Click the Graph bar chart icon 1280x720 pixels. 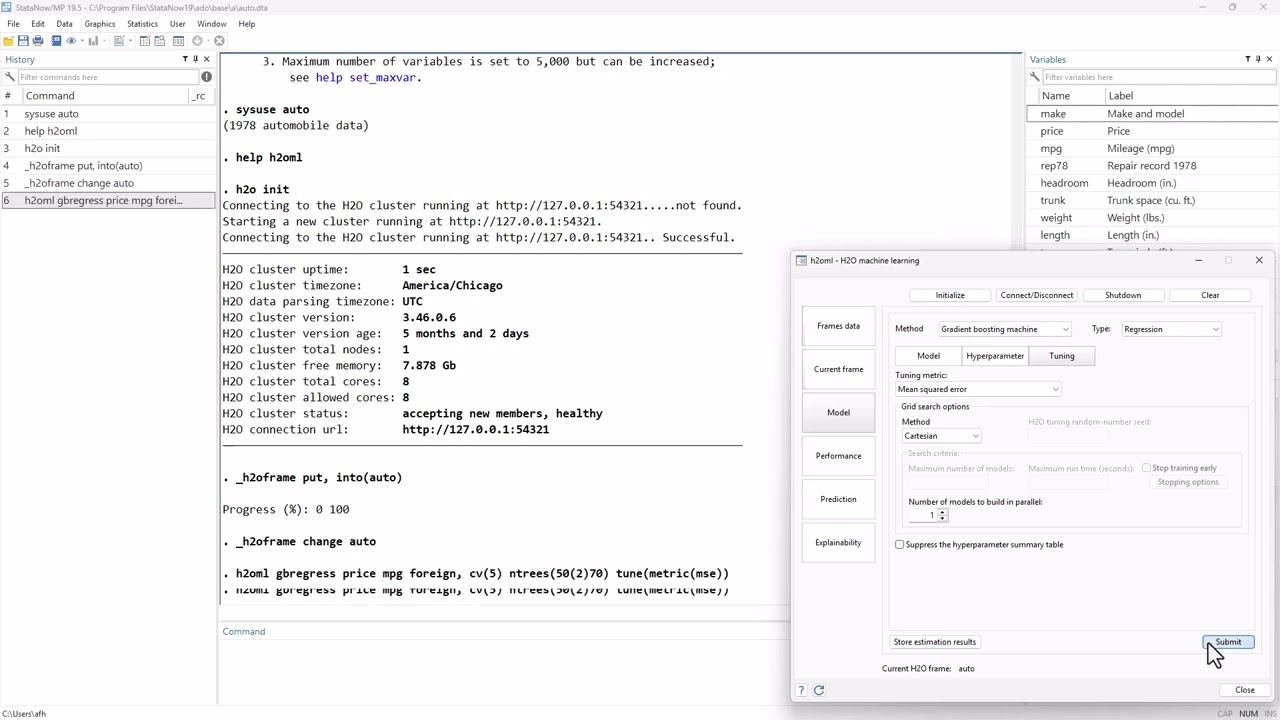tap(93, 41)
